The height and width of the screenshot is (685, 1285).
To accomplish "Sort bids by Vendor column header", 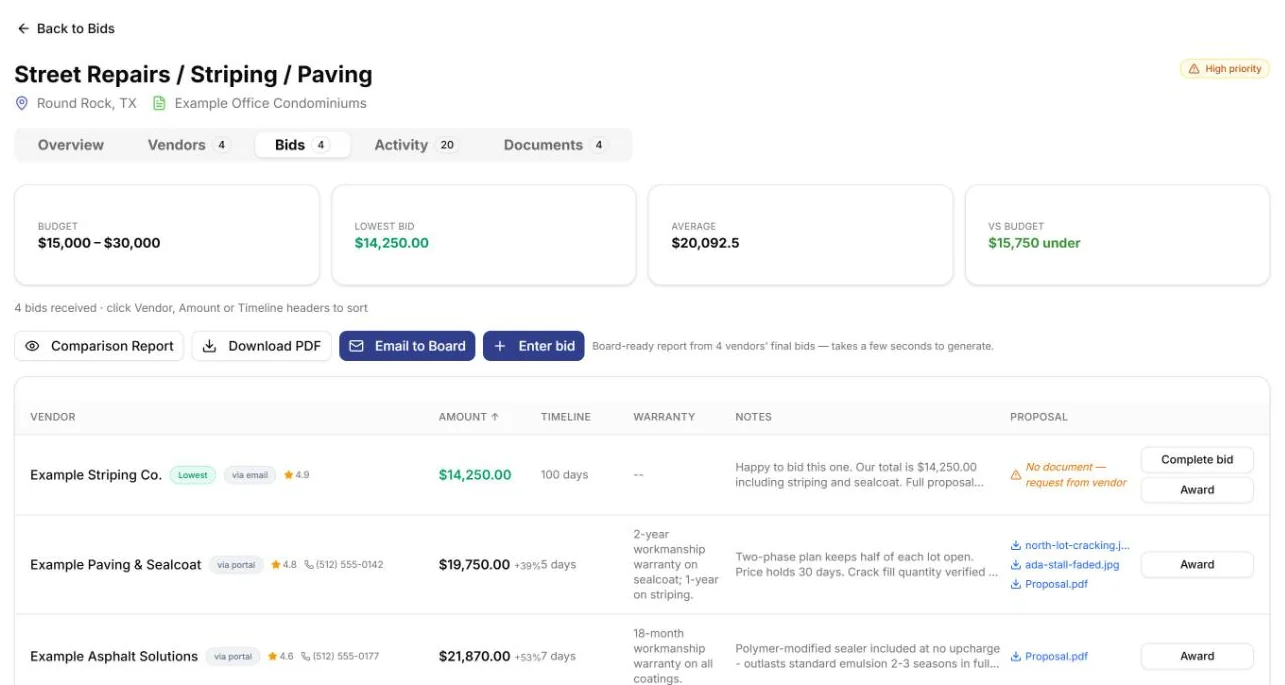I will pos(53,417).
